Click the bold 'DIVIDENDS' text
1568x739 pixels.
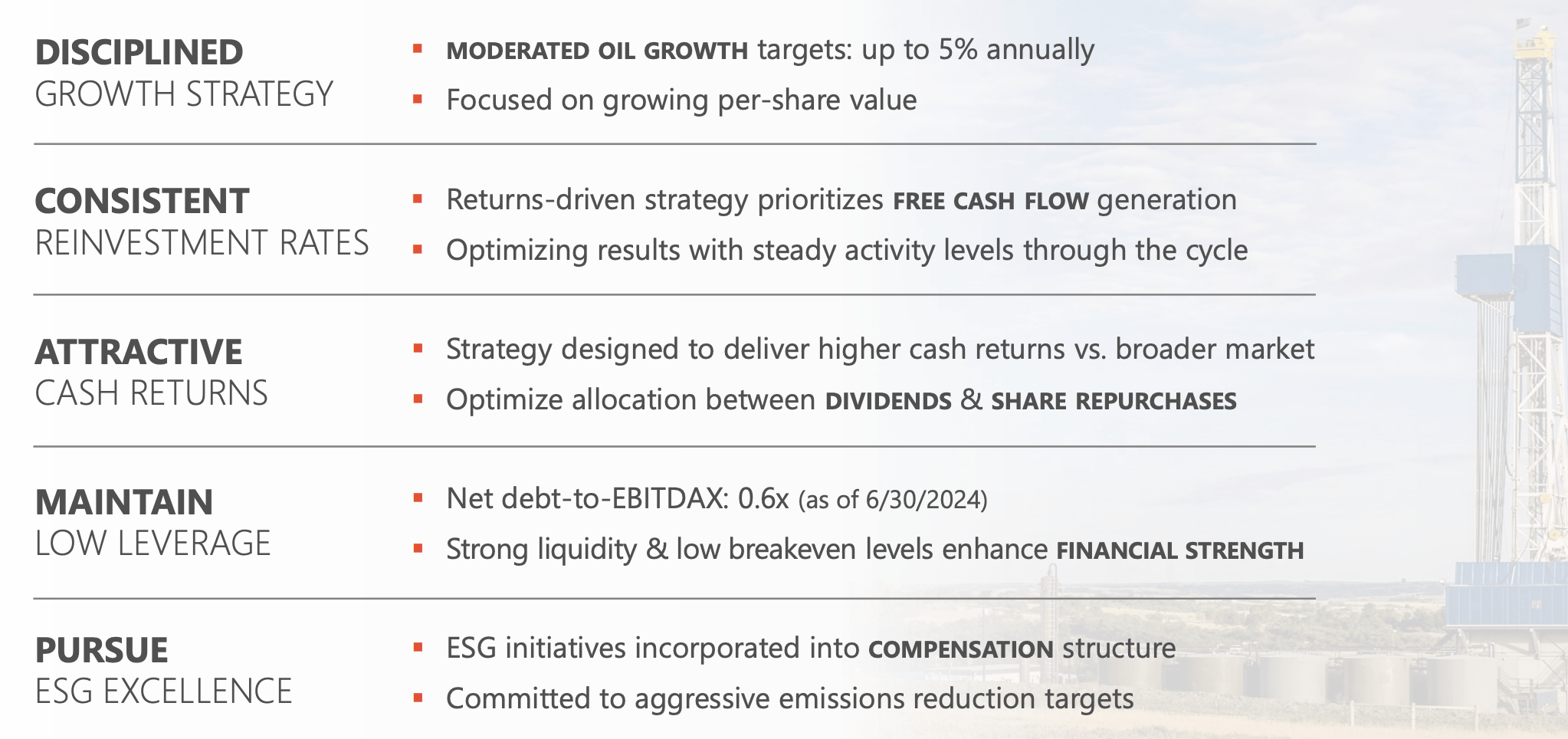pos(888,401)
